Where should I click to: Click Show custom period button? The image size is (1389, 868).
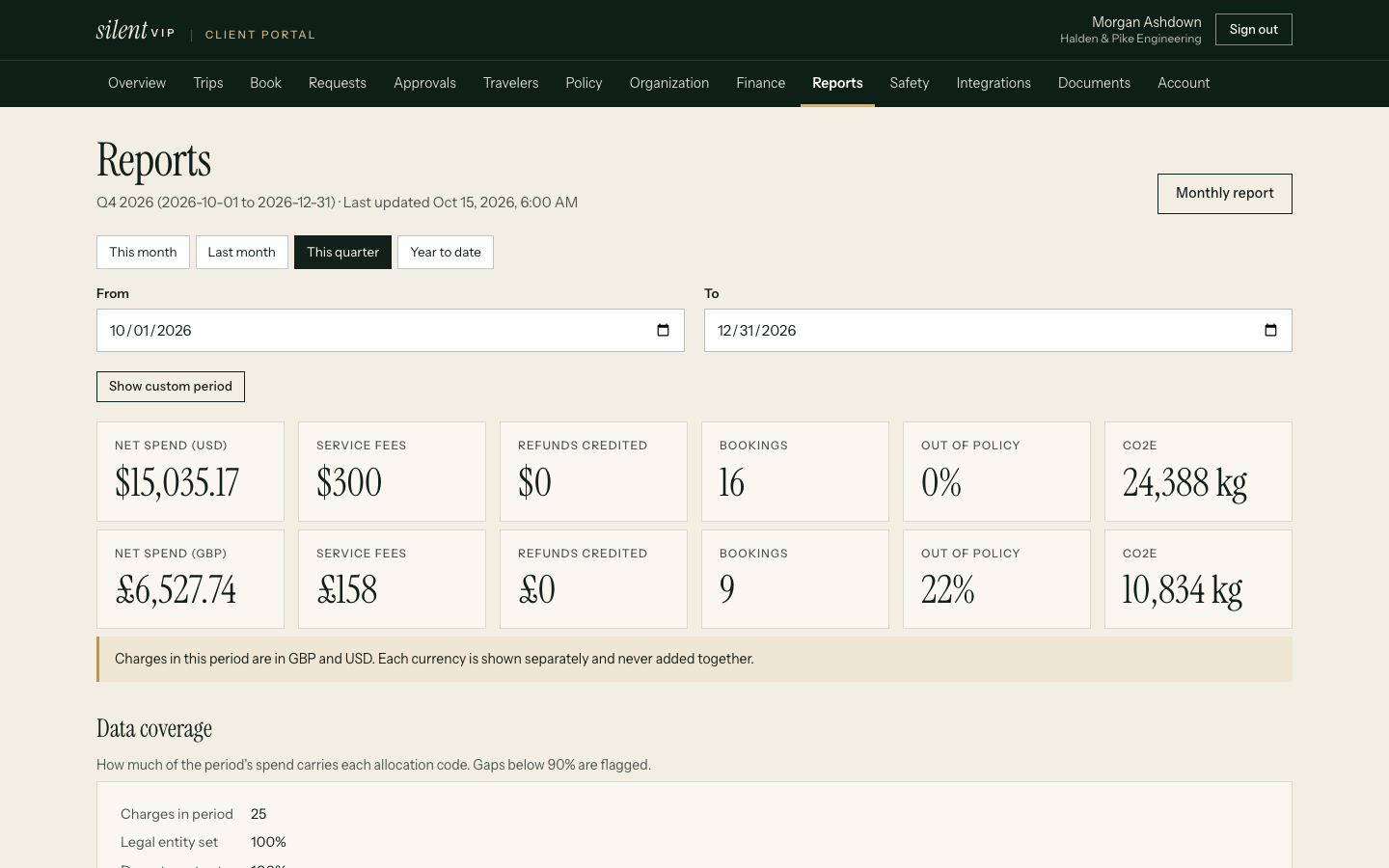coord(171,387)
